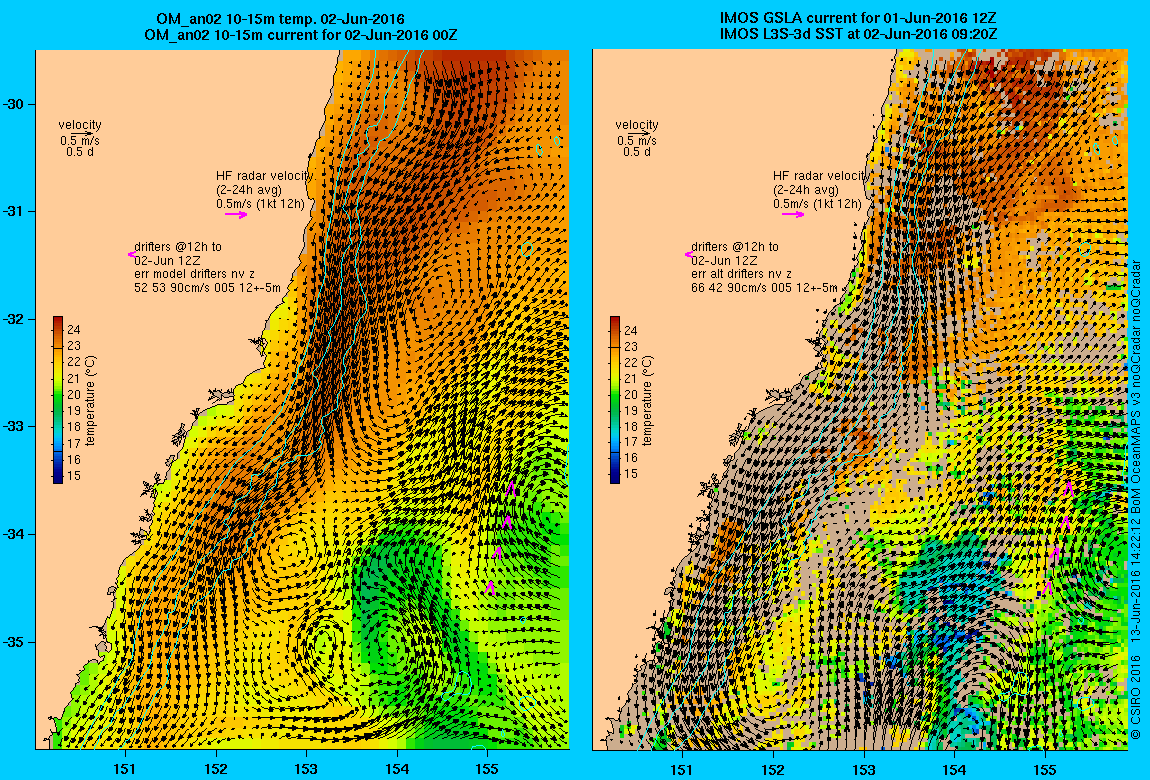Click the left panel title 'OM_an02 10-15m temp. 02-Jun-2016'
Image resolution: width=1150 pixels, height=780 pixels.
(x=280, y=19)
